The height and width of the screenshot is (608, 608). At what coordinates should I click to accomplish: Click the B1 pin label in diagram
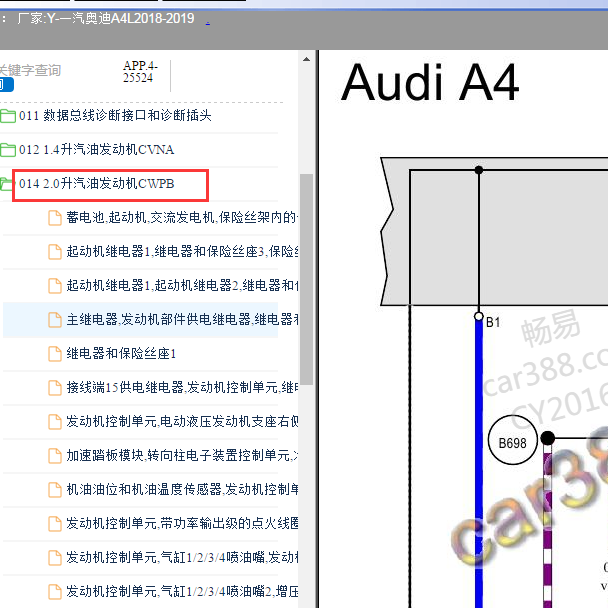coord(493,322)
